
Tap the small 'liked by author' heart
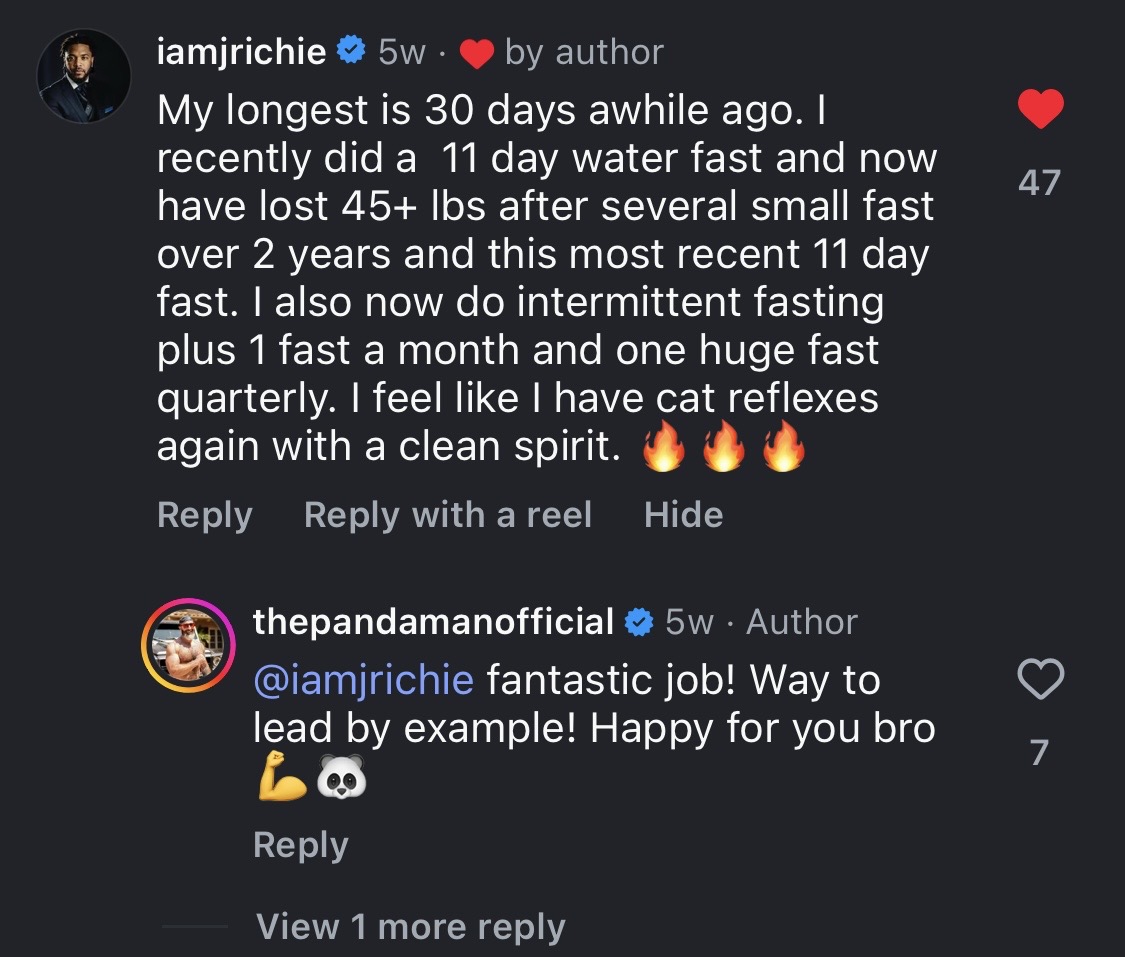[x=476, y=54]
